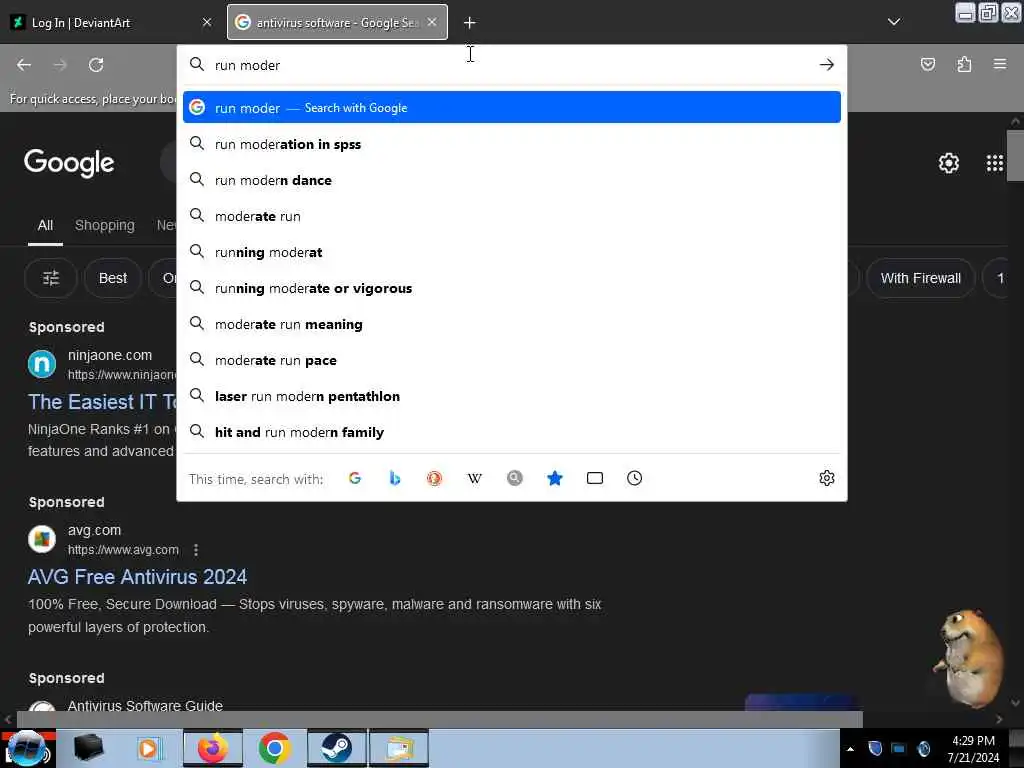Viewport: 1024px width, 768px height.
Task: Open the Pocket save icon
Action: (928, 64)
